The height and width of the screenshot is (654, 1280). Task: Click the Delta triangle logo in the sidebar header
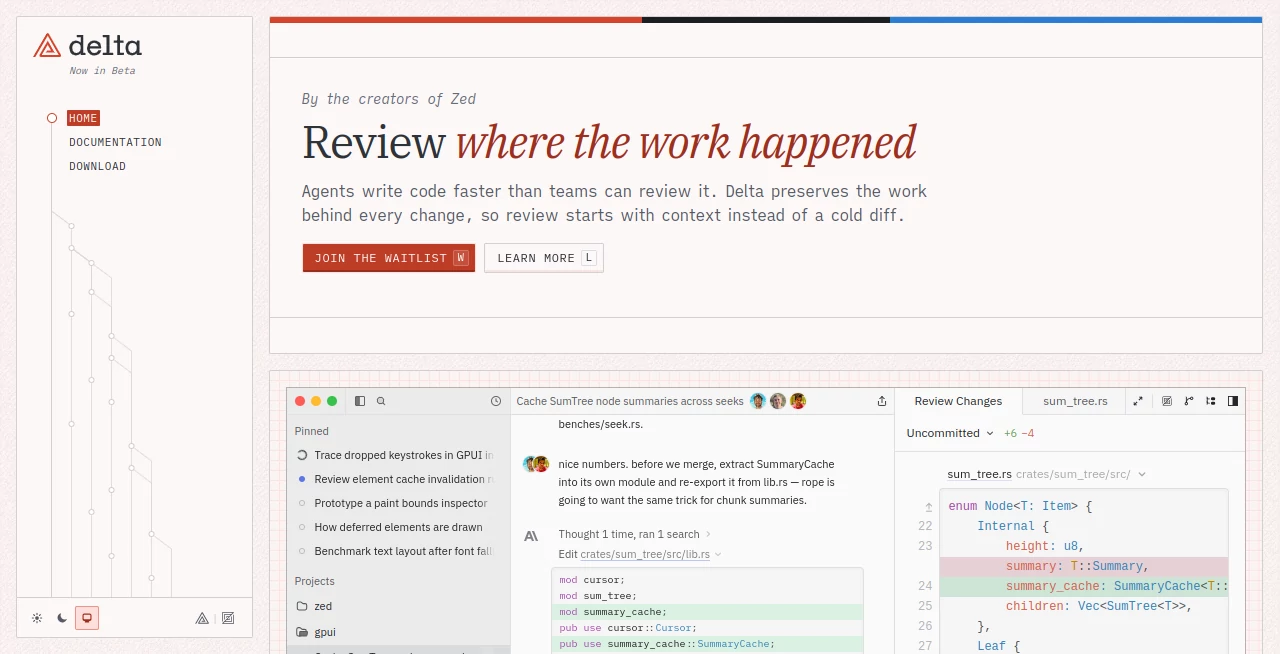[47, 45]
